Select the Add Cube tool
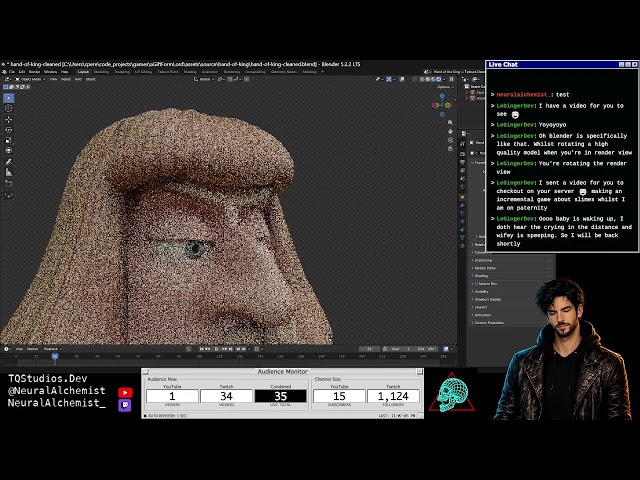 (9, 184)
